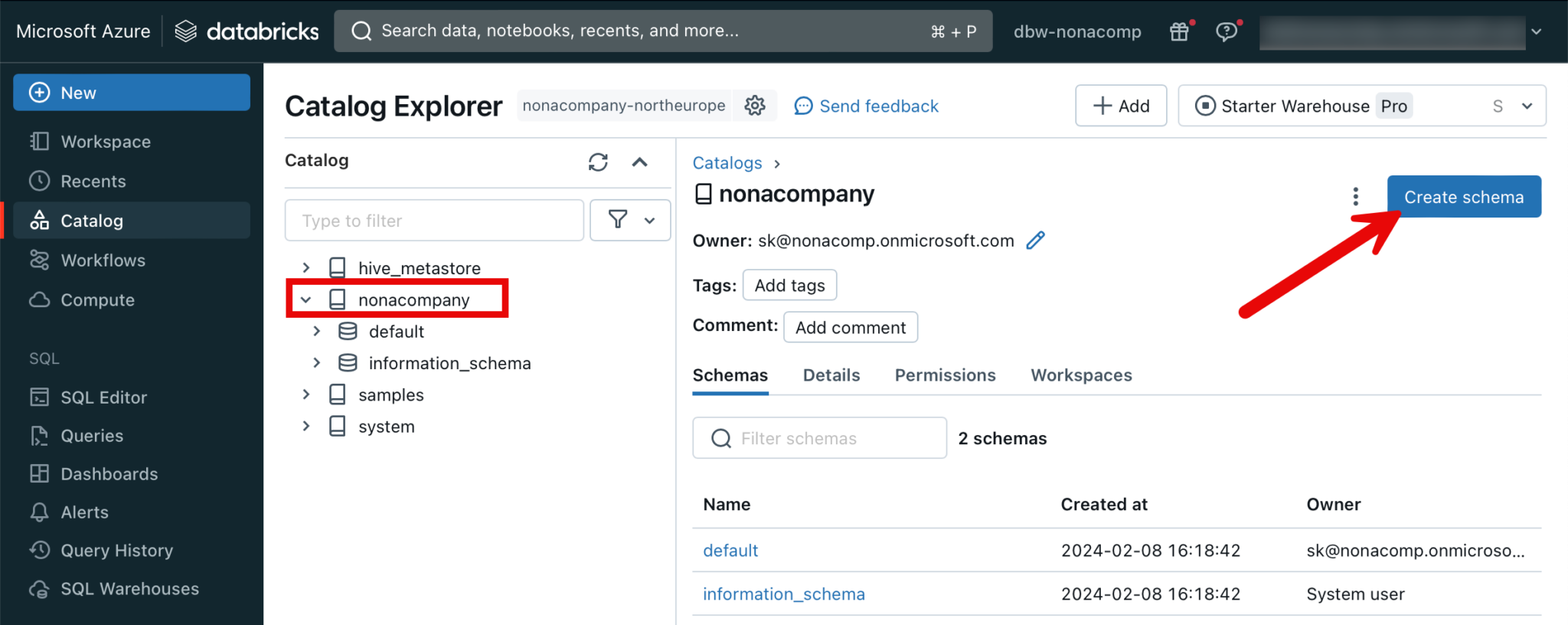The height and width of the screenshot is (625, 1568).
Task: Click the pencil icon to edit owner
Action: [1035, 241]
